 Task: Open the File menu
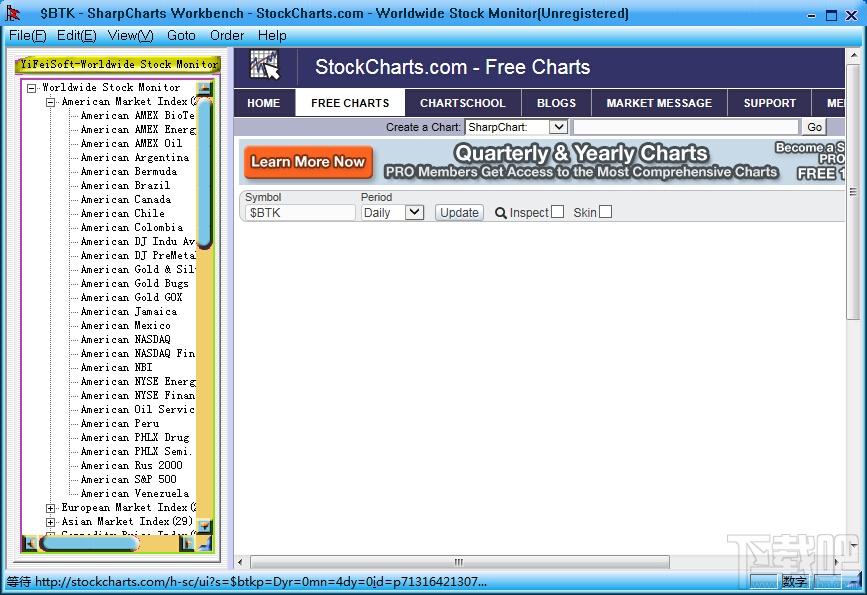pyautogui.click(x=28, y=35)
